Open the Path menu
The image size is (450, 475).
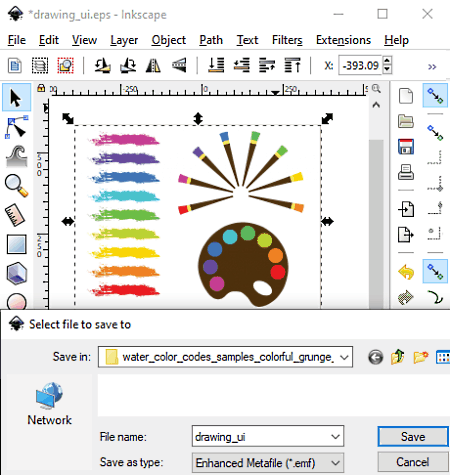click(211, 40)
